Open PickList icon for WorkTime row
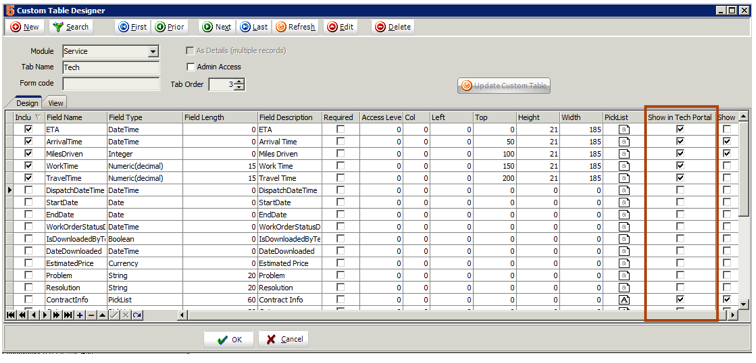 tap(624, 166)
